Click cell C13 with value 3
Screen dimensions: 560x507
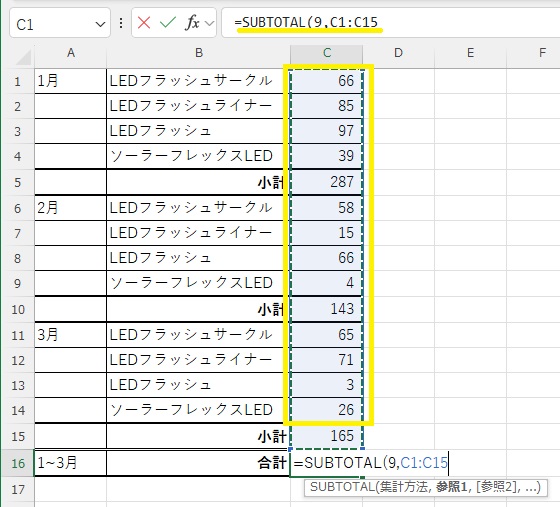coord(326,385)
